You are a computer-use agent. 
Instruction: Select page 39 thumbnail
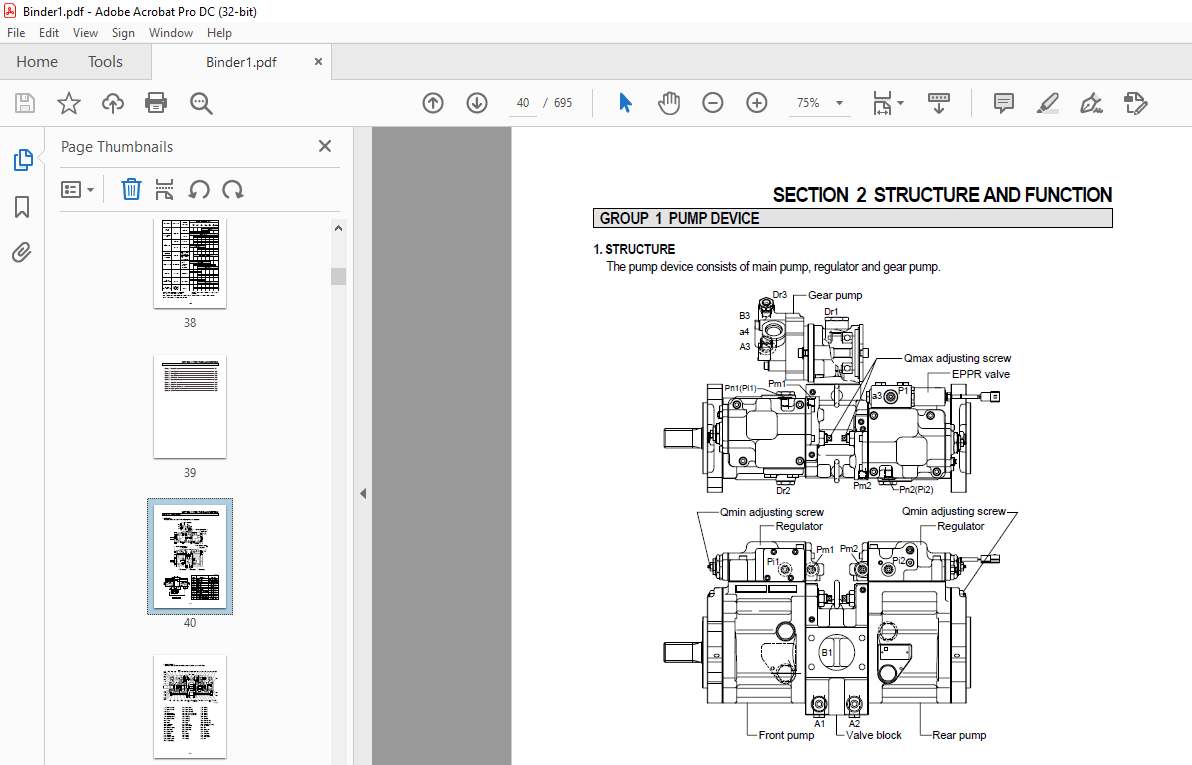click(190, 406)
